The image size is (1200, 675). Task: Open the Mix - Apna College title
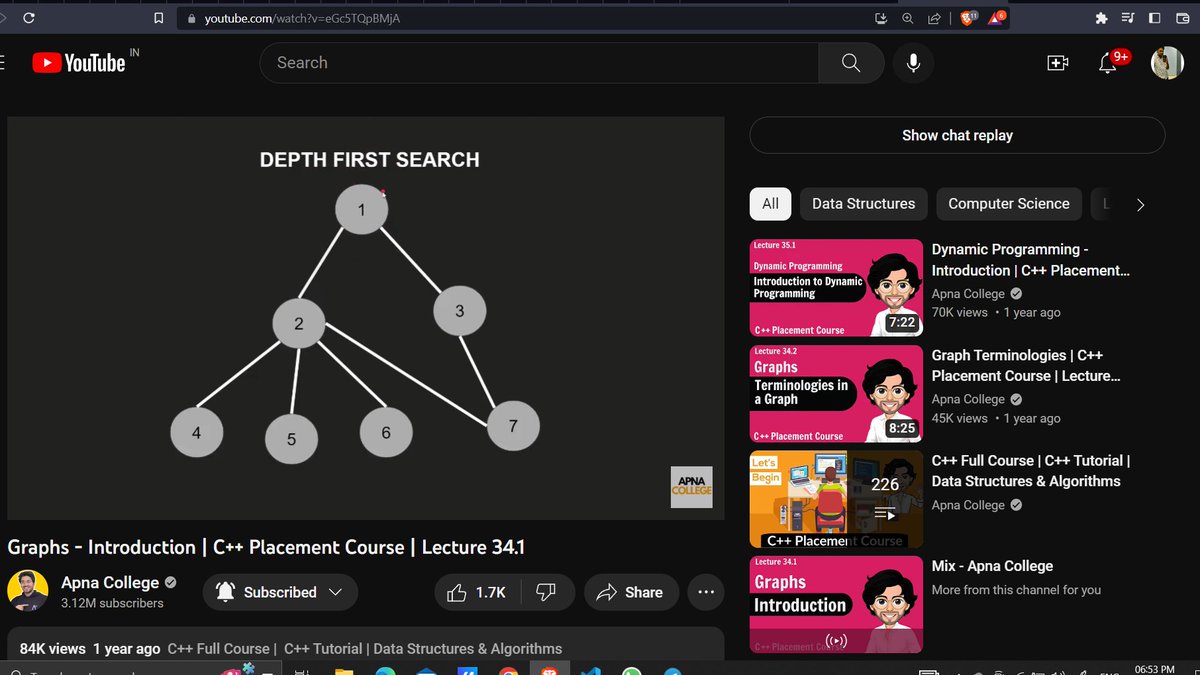point(992,566)
